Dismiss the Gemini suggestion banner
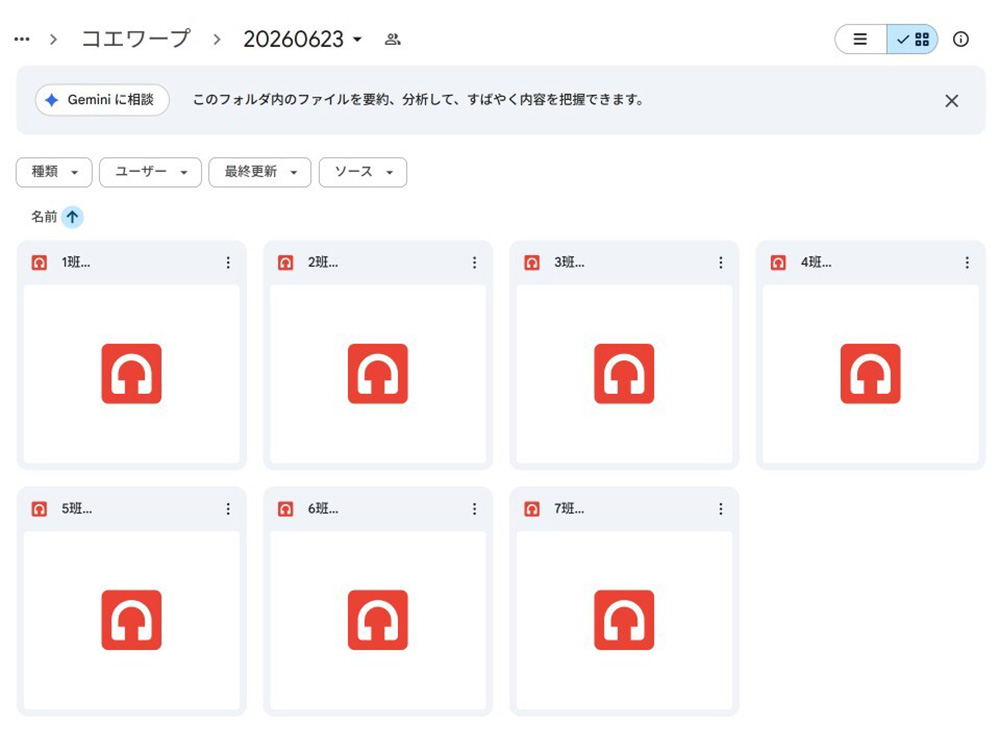The image size is (1000, 750). pos(952,101)
